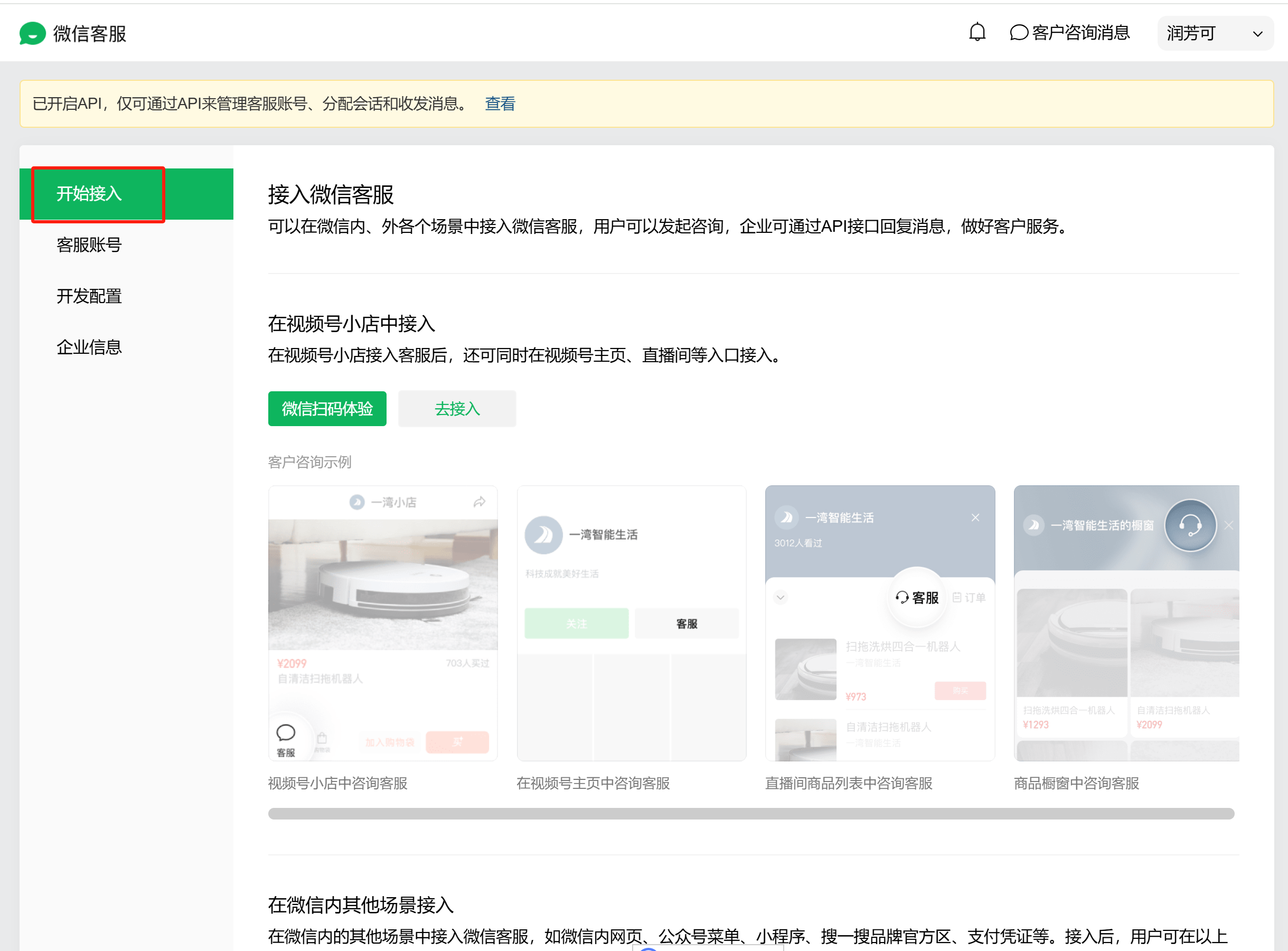Screen dimensions: 1288x951
Task: Click 客户咨询消息 text in header
Action: 1080,33
